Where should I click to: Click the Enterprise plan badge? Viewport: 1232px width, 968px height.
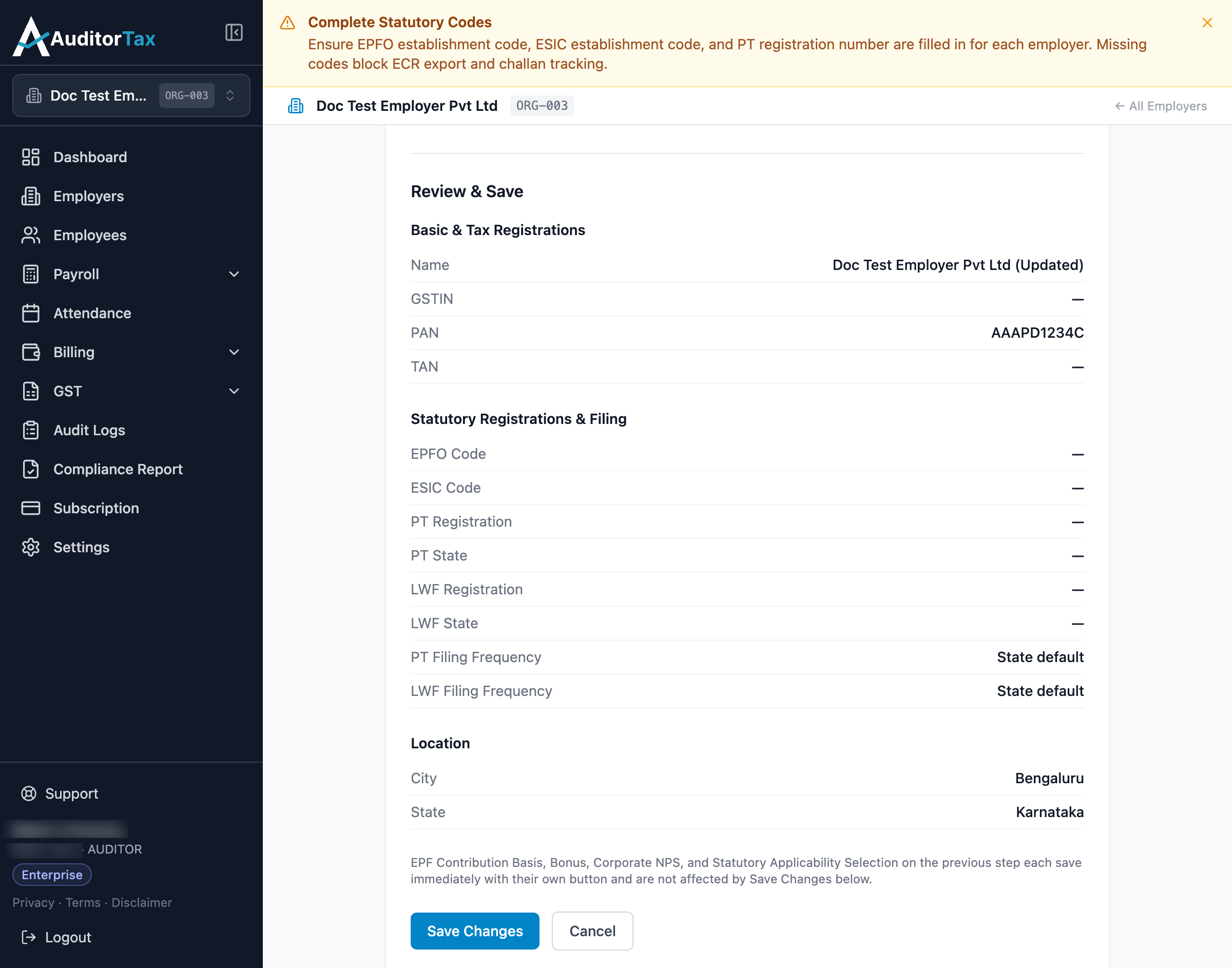52,875
